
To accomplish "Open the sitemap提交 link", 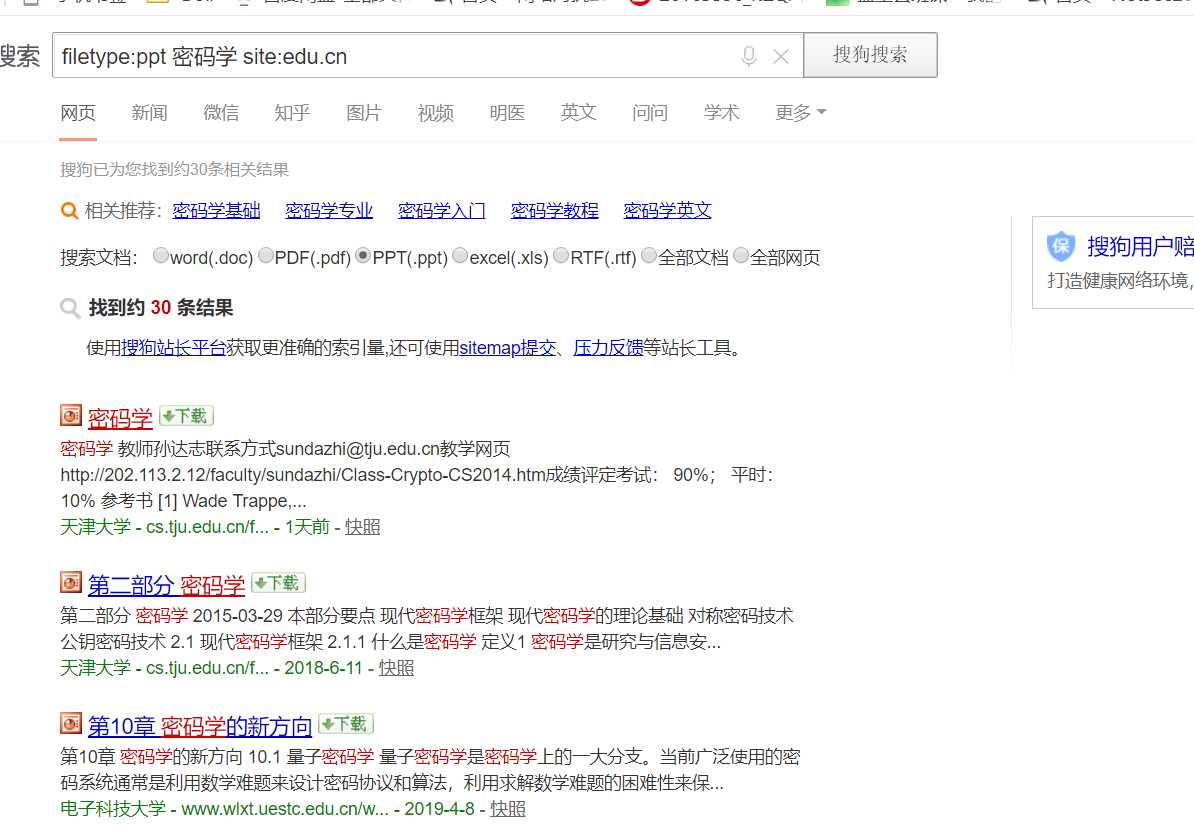I will (507, 348).
